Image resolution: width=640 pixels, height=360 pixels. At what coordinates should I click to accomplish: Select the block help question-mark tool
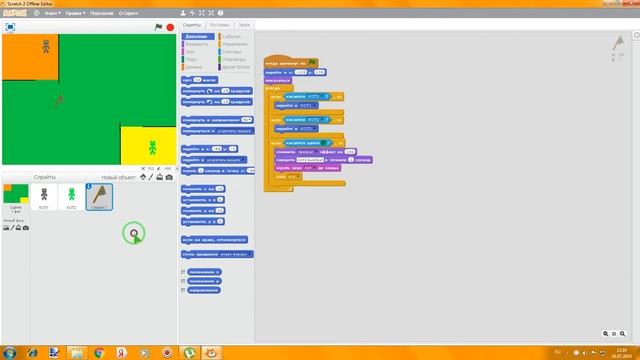click(x=220, y=13)
